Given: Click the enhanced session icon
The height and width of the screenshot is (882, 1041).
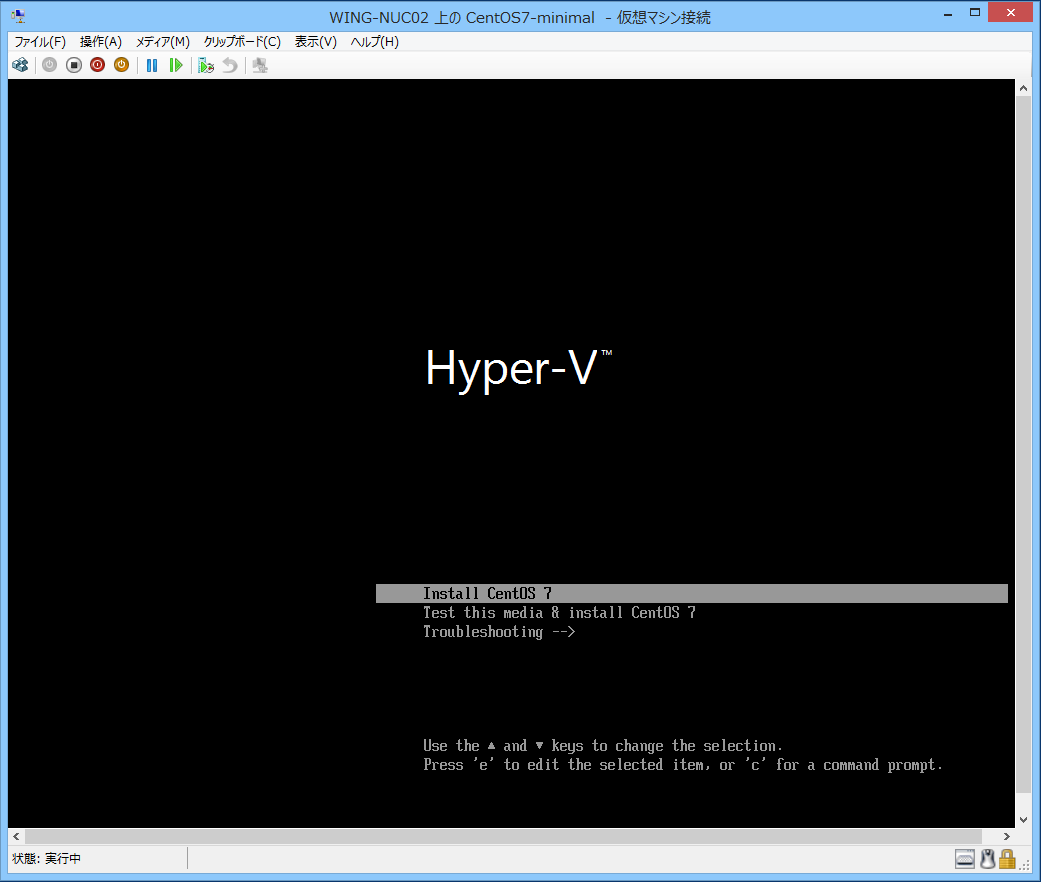Looking at the screenshot, I should tap(260, 65).
